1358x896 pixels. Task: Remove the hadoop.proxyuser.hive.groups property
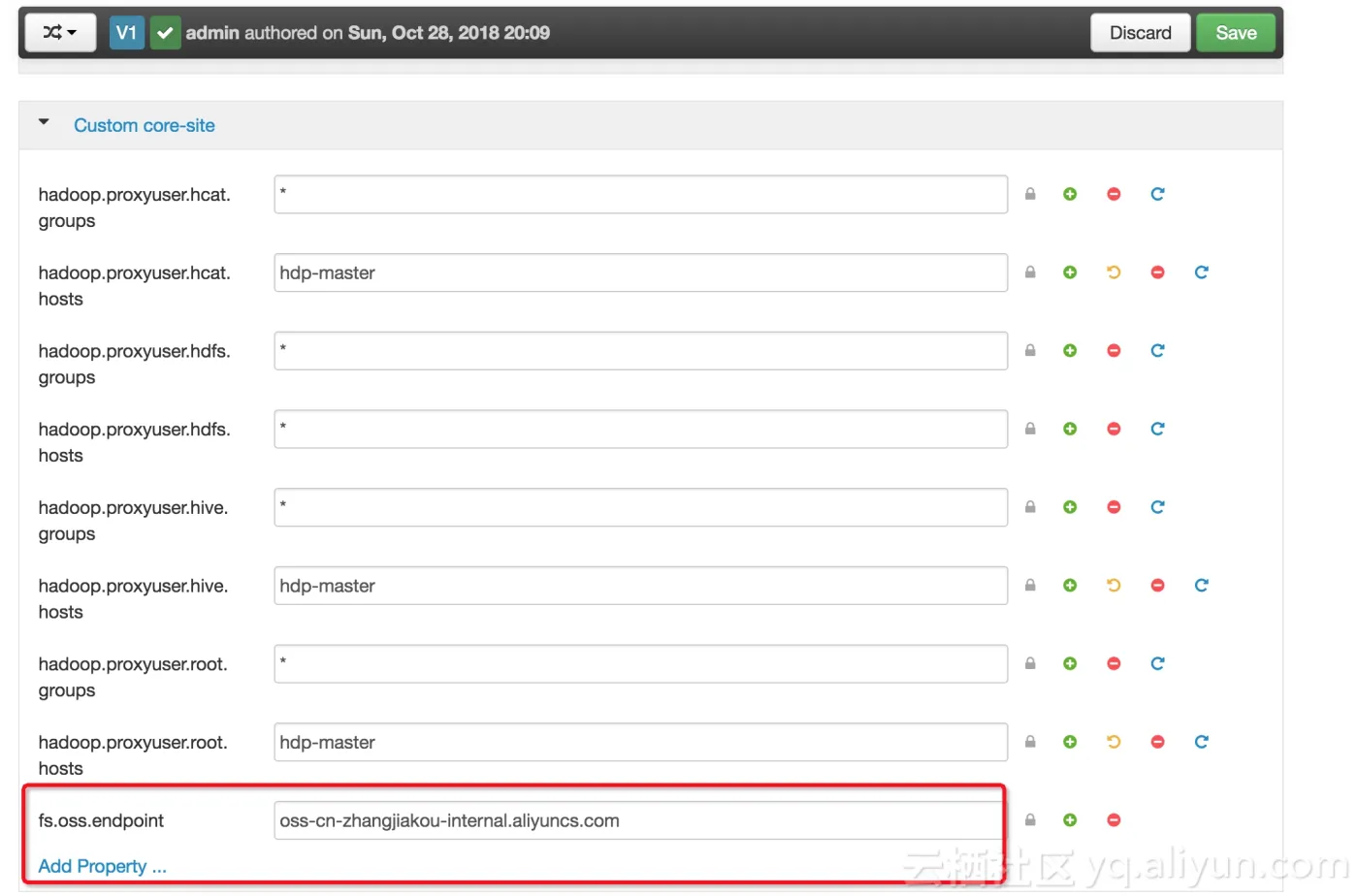[x=1114, y=507]
